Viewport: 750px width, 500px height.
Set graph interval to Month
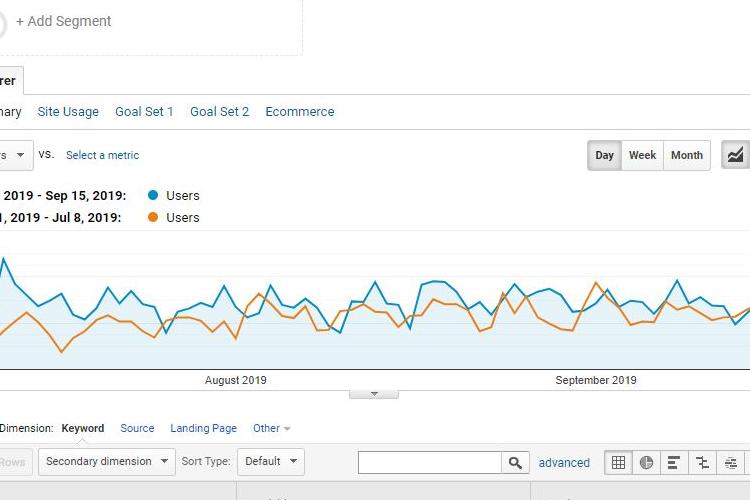(x=686, y=155)
